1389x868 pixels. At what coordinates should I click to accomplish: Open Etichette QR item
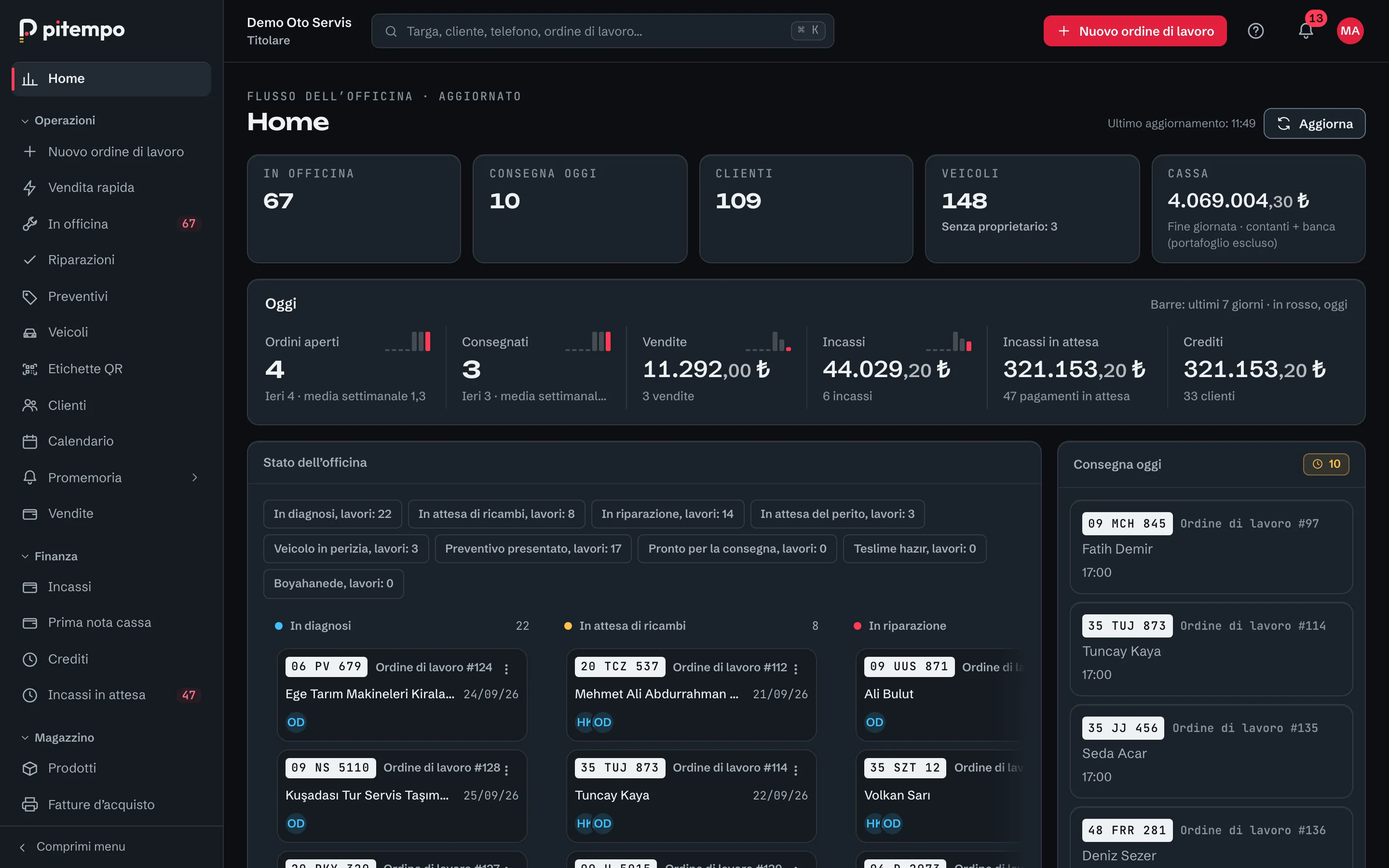pos(111,368)
